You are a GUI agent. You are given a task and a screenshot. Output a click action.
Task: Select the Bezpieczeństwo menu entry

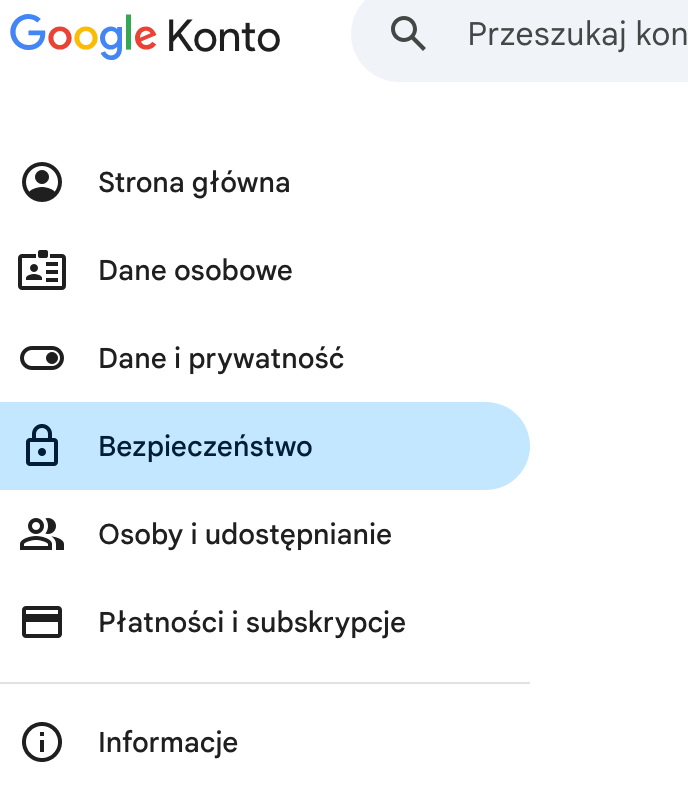pos(205,446)
